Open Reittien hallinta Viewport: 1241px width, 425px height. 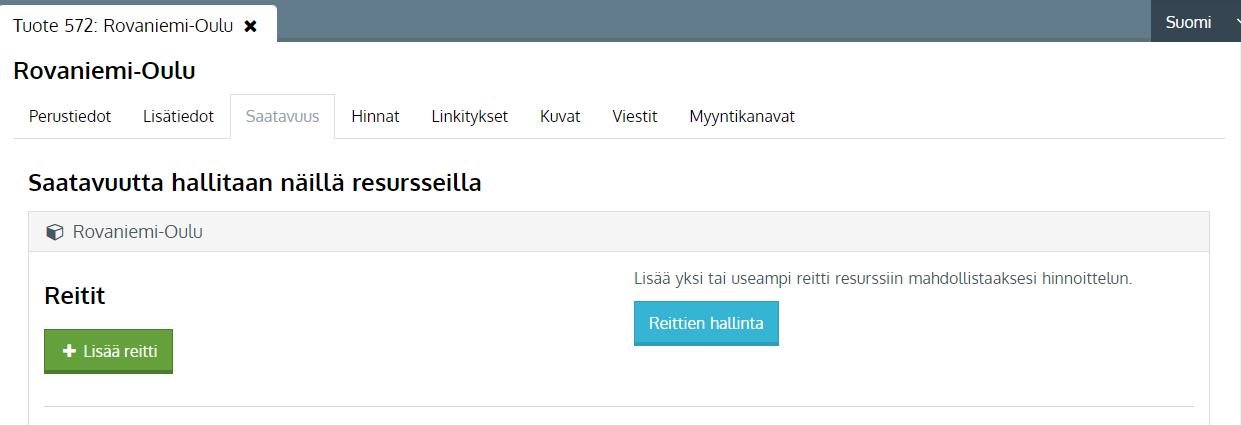pyautogui.click(x=706, y=323)
